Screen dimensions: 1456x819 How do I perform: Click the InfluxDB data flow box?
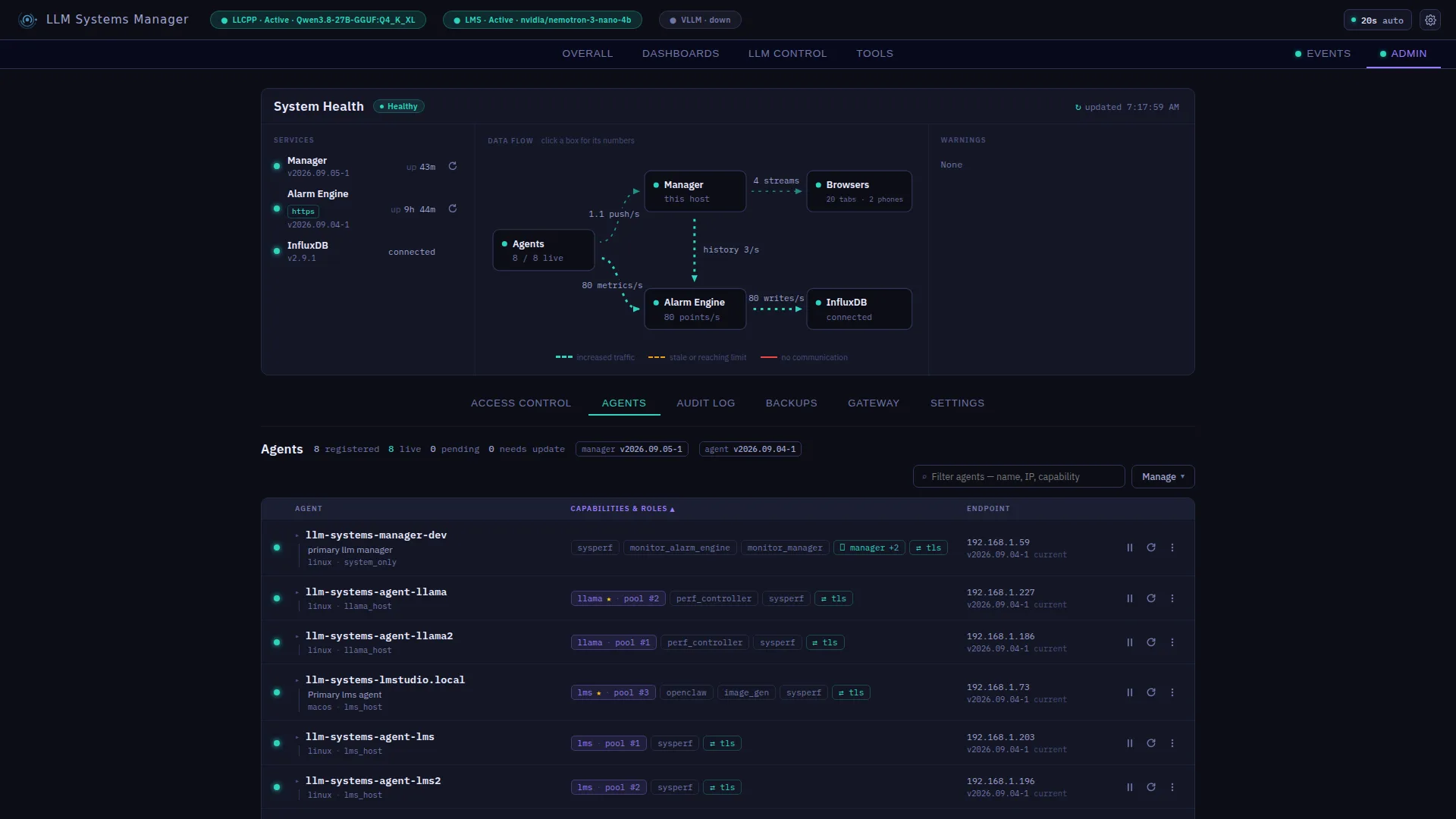[x=859, y=309]
